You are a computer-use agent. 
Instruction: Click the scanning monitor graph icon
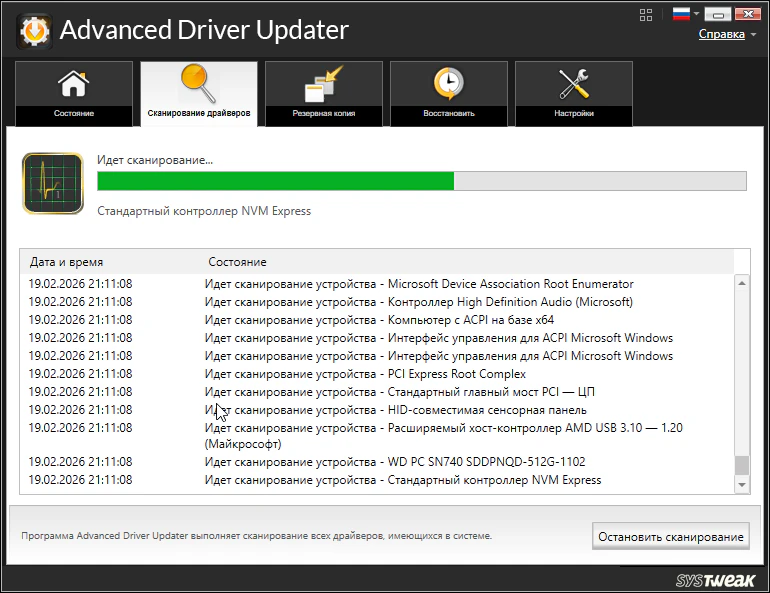tap(52, 183)
